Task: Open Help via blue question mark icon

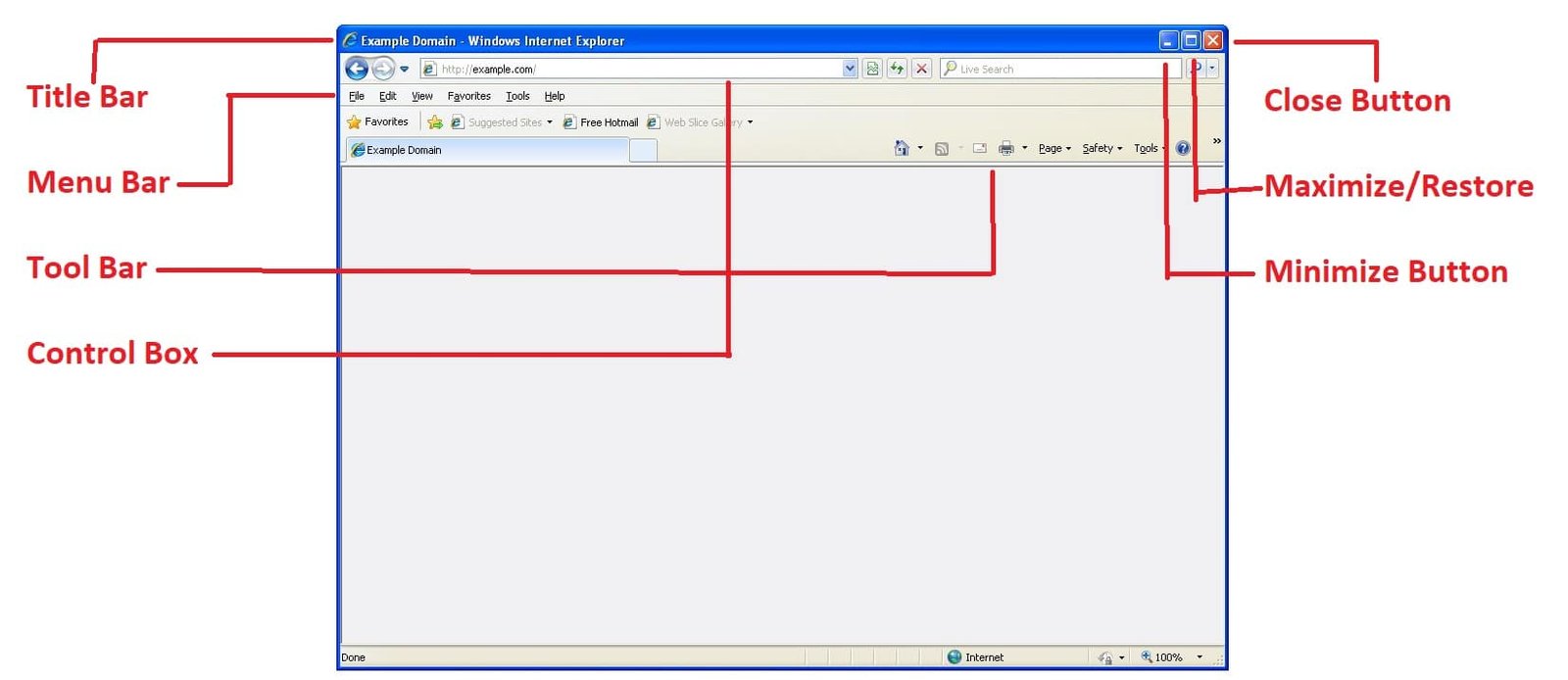Action: (1183, 148)
